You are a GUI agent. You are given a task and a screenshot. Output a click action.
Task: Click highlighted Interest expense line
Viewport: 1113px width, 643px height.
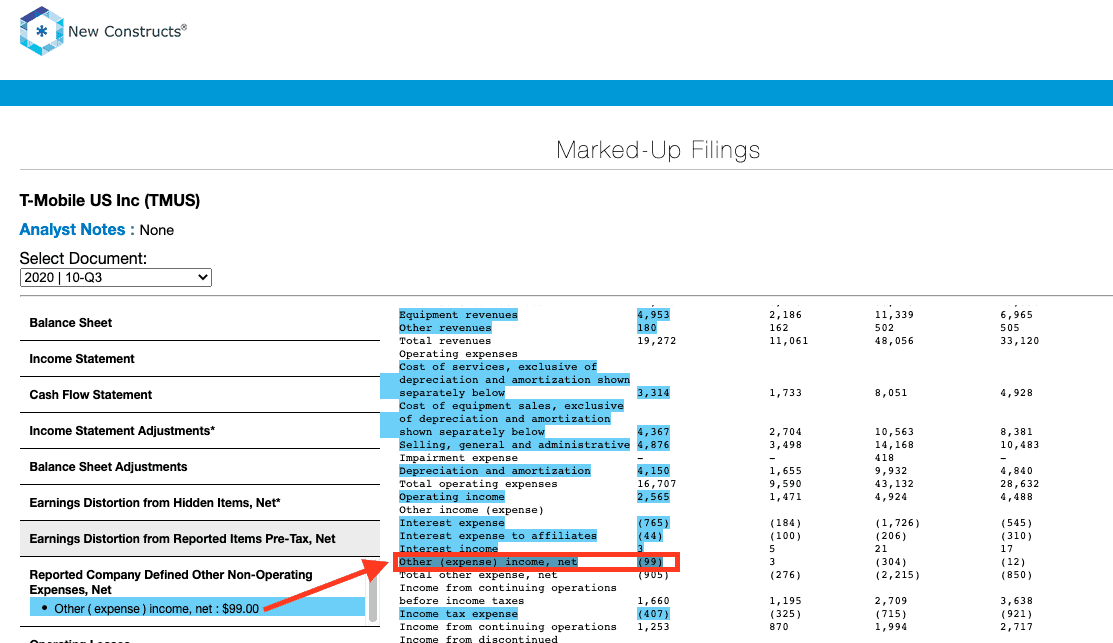451,523
